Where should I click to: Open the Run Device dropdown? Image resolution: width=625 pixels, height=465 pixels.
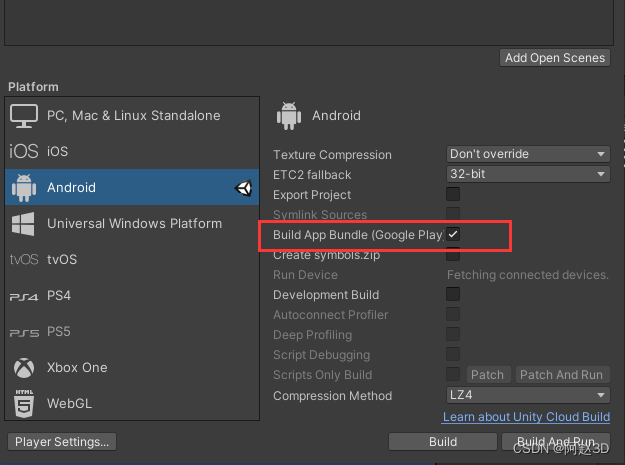coord(528,275)
